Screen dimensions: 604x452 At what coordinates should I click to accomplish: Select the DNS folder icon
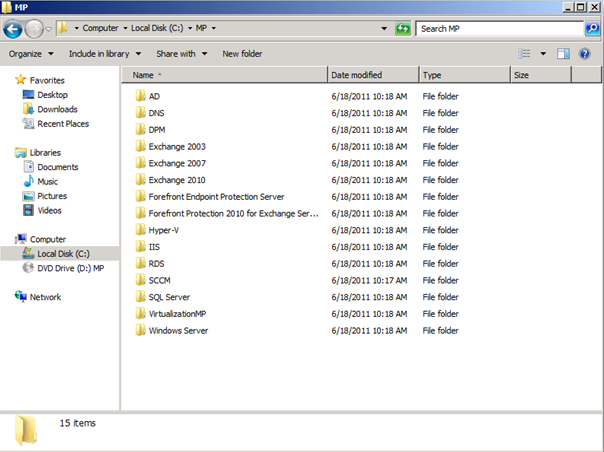[x=141, y=113]
